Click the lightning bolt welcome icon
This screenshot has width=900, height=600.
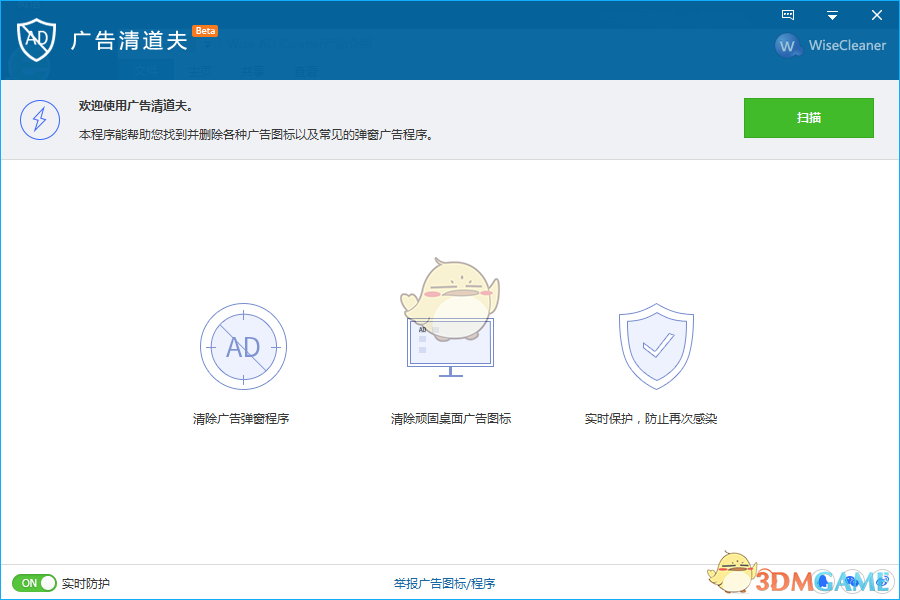coord(40,120)
